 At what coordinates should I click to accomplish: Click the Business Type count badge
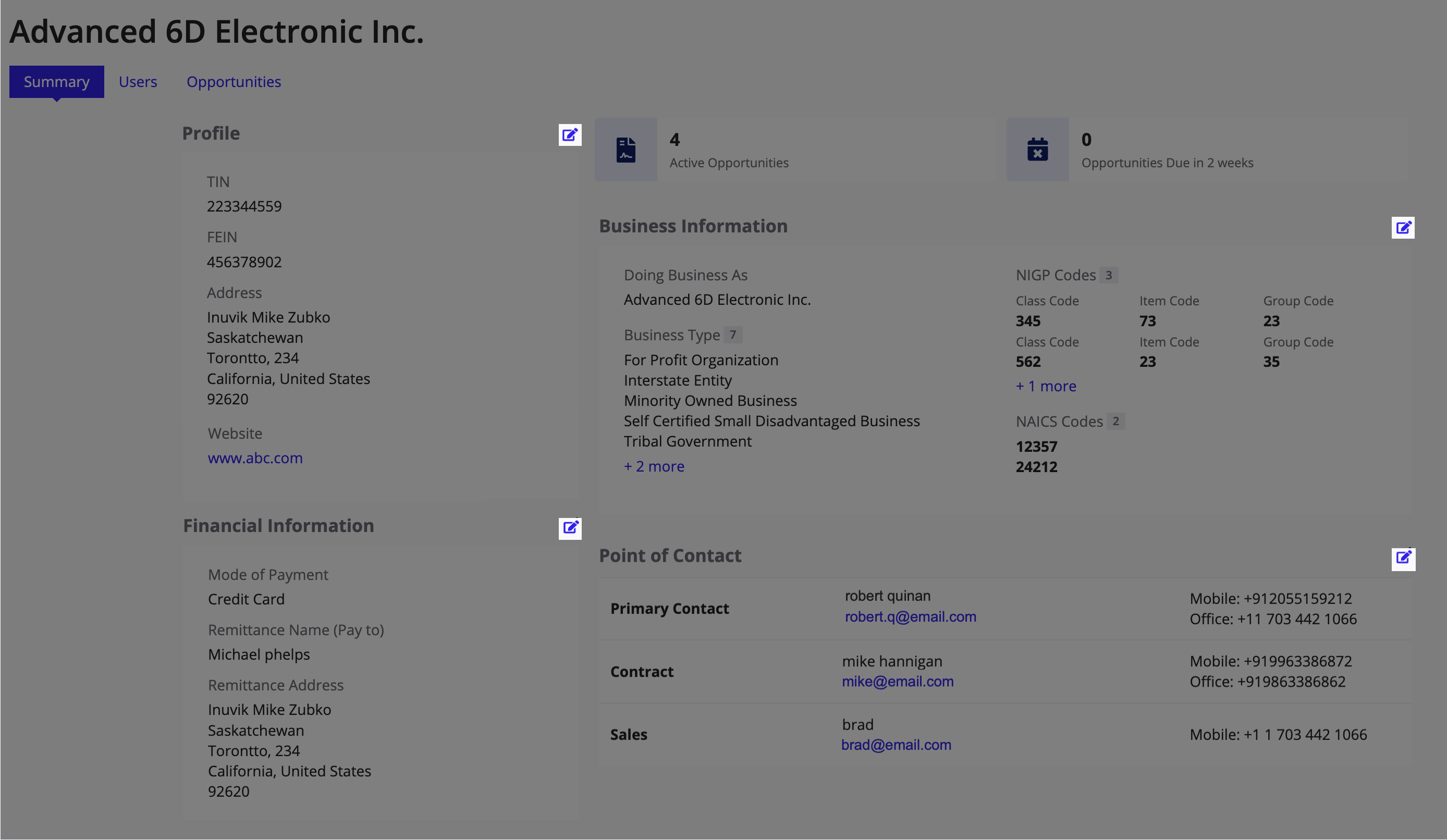[x=733, y=334]
